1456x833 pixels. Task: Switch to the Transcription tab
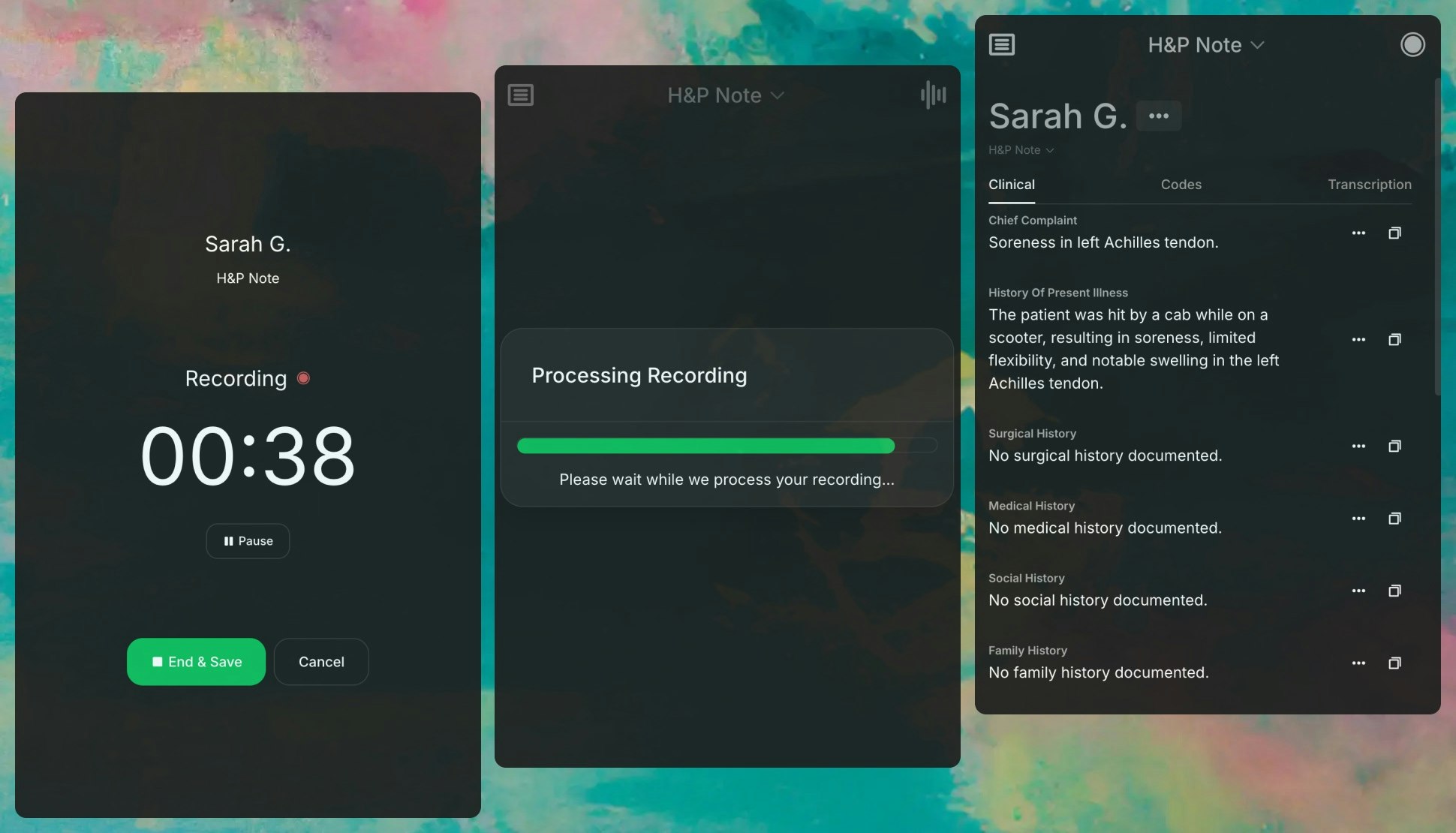point(1369,185)
